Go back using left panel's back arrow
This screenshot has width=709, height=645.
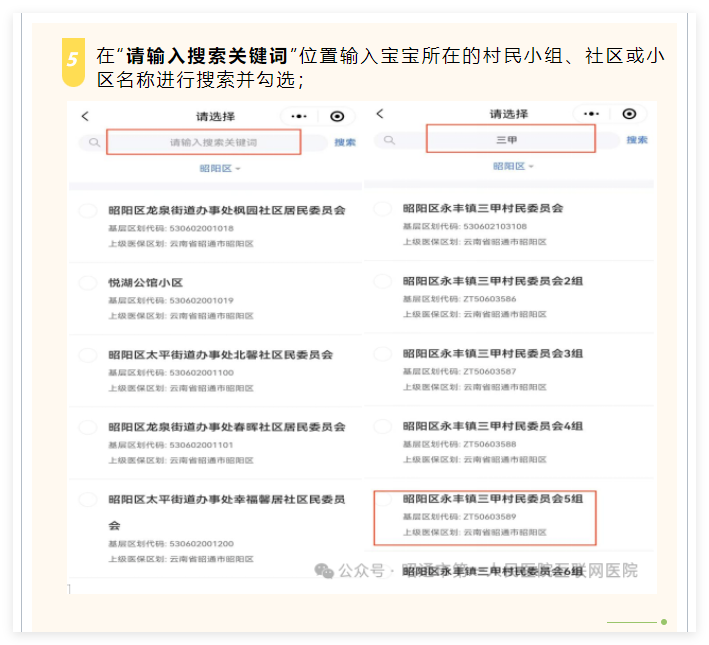[85, 116]
